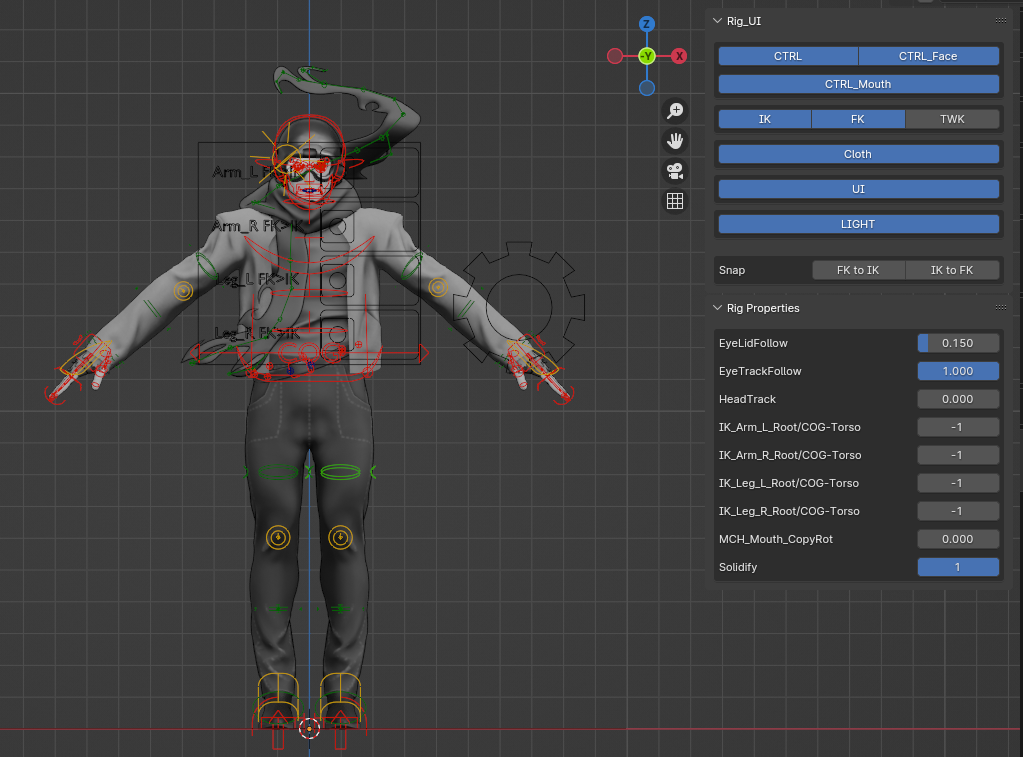
Task: Toggle the CTRL_Mouth layer button
Action: 859,84
